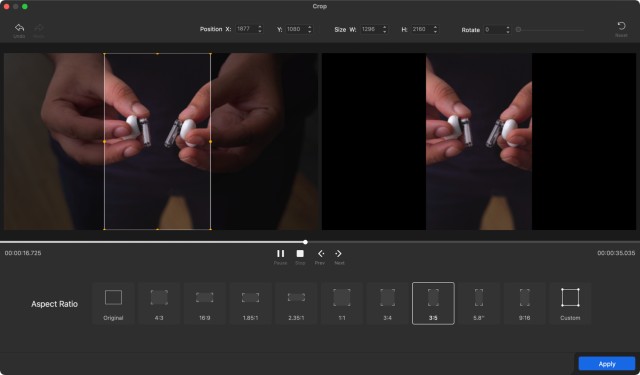The height and width of the screenshot is (375, 640).
Task: Adjust Size W with stepper arrows
Action: coord(384,29)
